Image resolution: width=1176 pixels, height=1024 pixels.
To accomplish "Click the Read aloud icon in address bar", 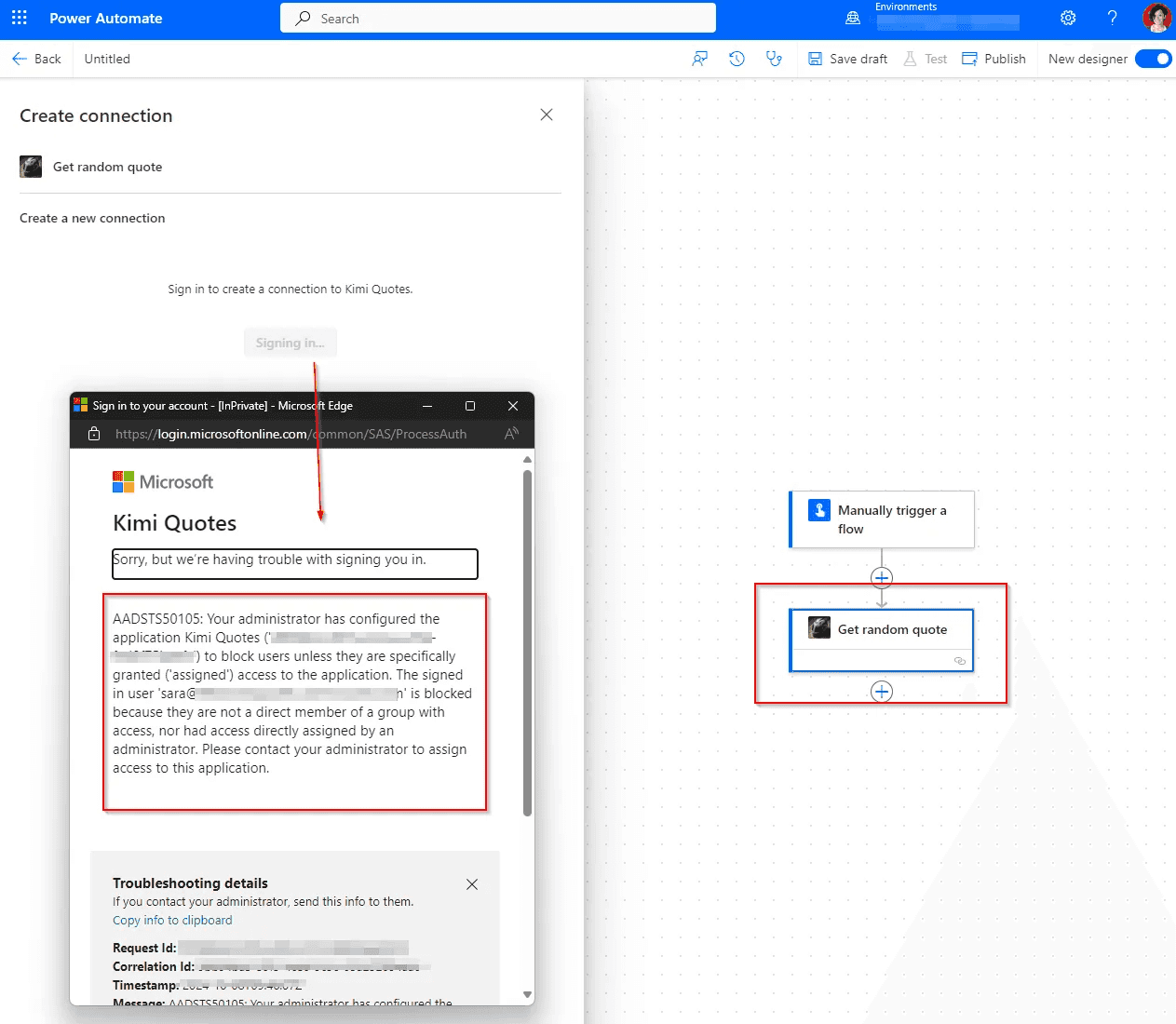I will coord(511,434).
